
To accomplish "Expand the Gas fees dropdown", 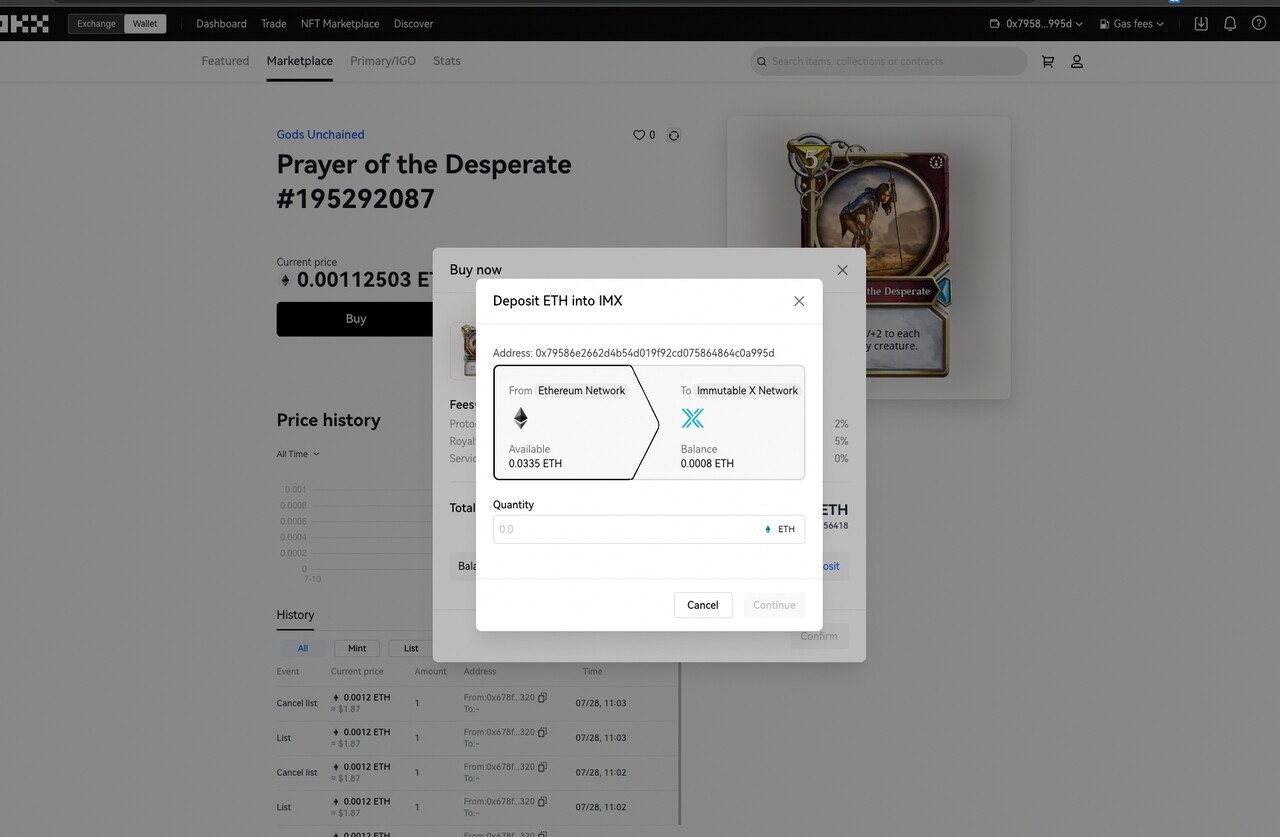I will 1132,23.
